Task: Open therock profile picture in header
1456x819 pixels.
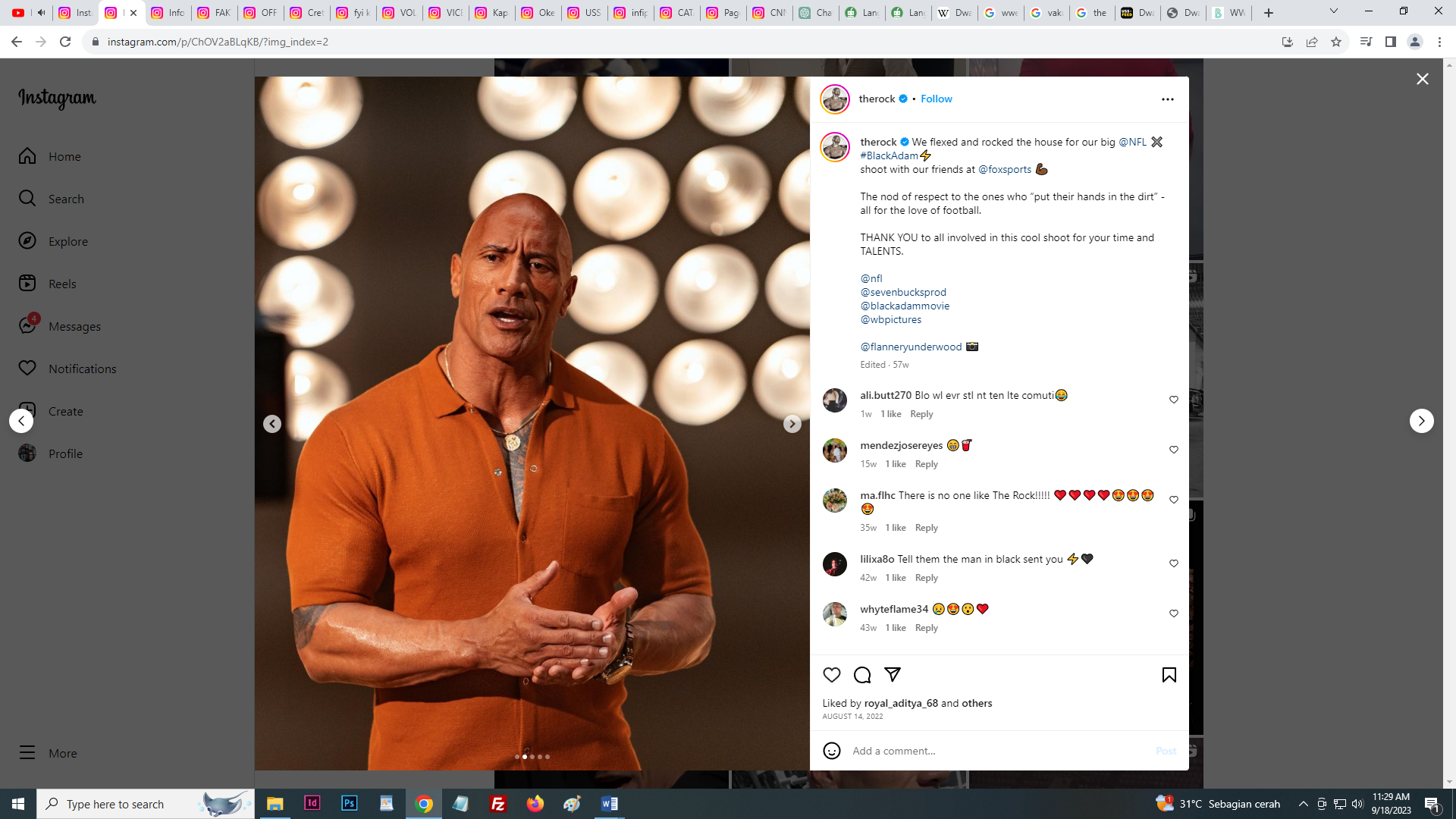Action: click(835, 99)
